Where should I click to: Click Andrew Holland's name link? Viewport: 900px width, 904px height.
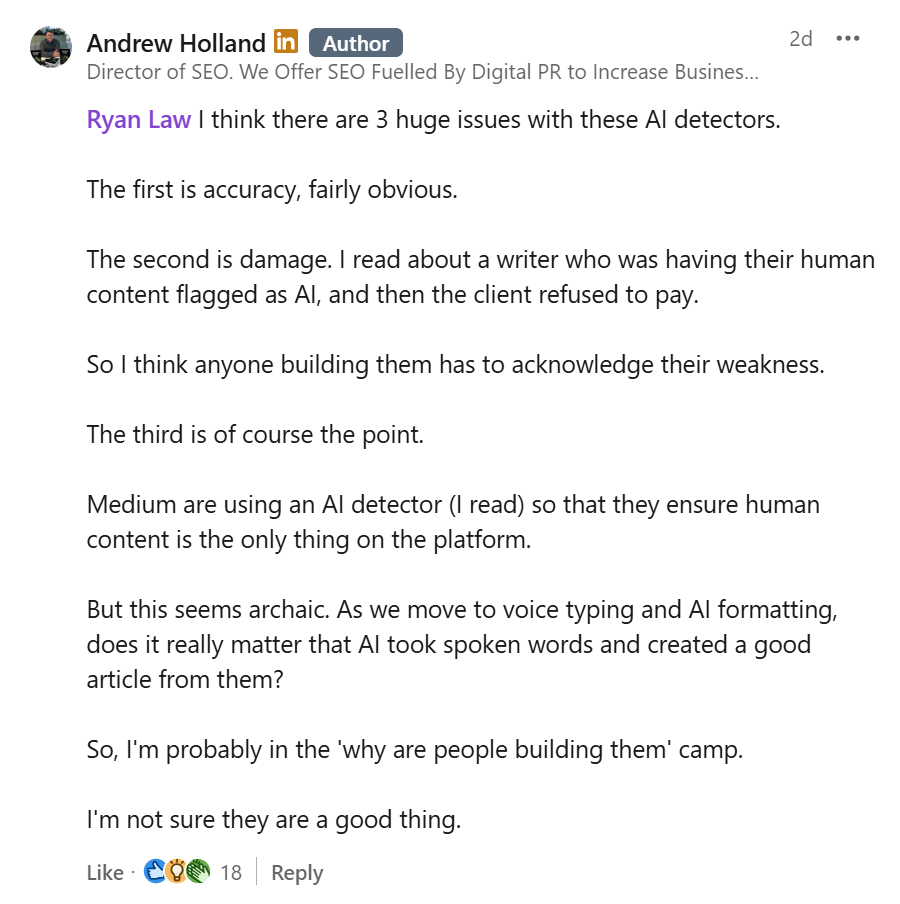click(177, 43)
